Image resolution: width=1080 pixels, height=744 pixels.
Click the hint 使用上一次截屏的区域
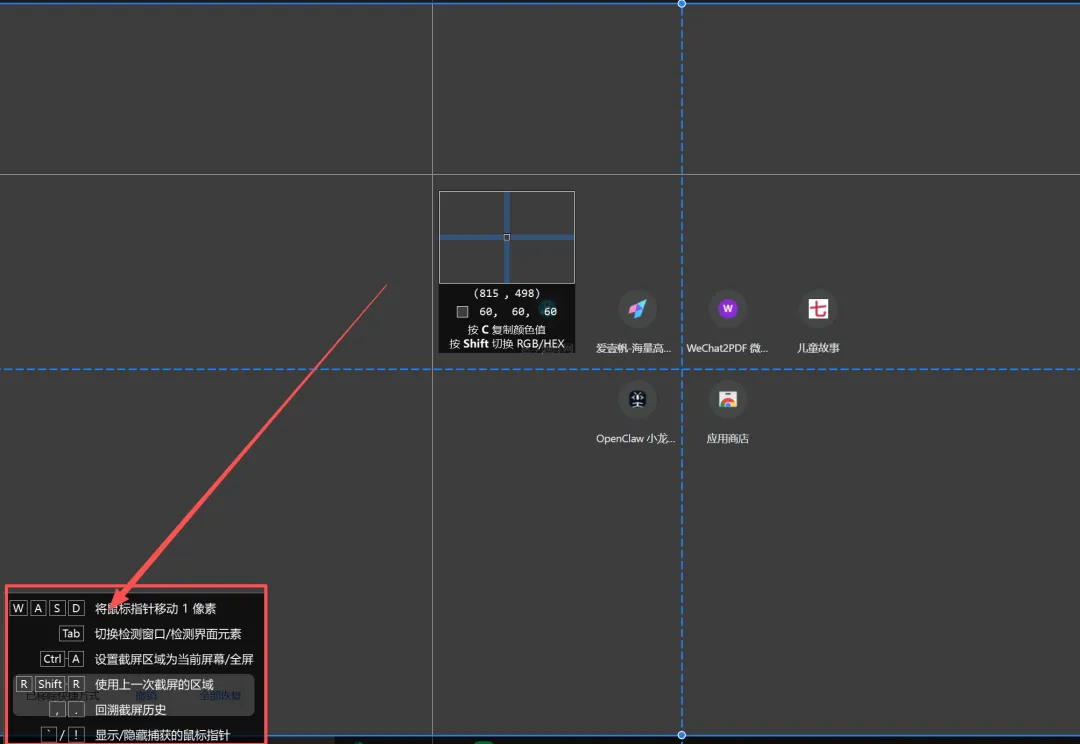[x=154, y=685]
